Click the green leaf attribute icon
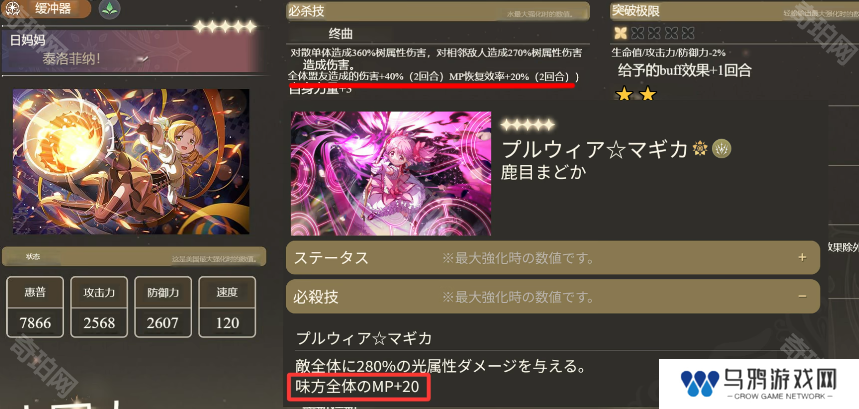859x409 pixels. pyautogui.click(x=110, y=9)
